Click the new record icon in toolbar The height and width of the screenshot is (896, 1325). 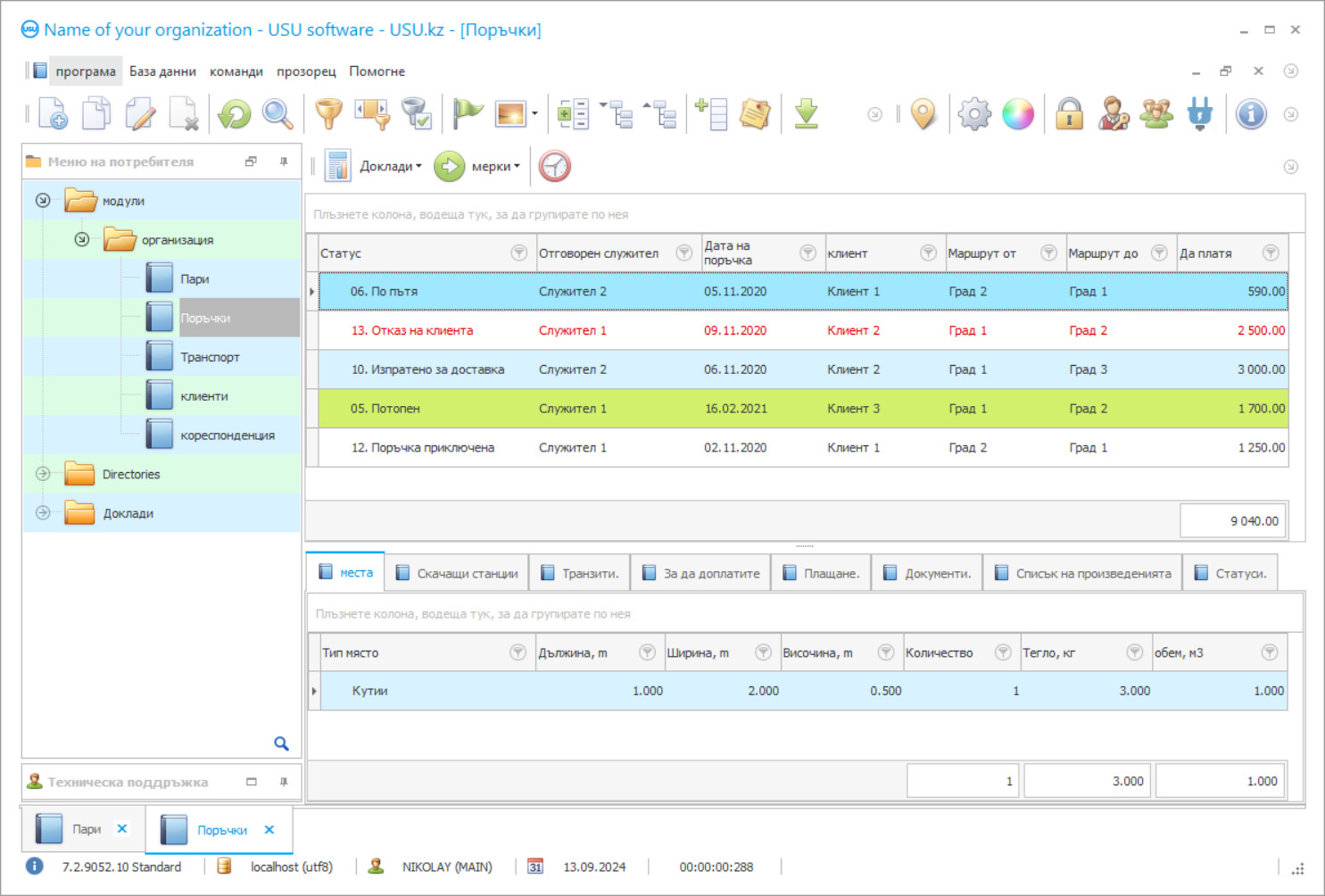click(53, 114)
